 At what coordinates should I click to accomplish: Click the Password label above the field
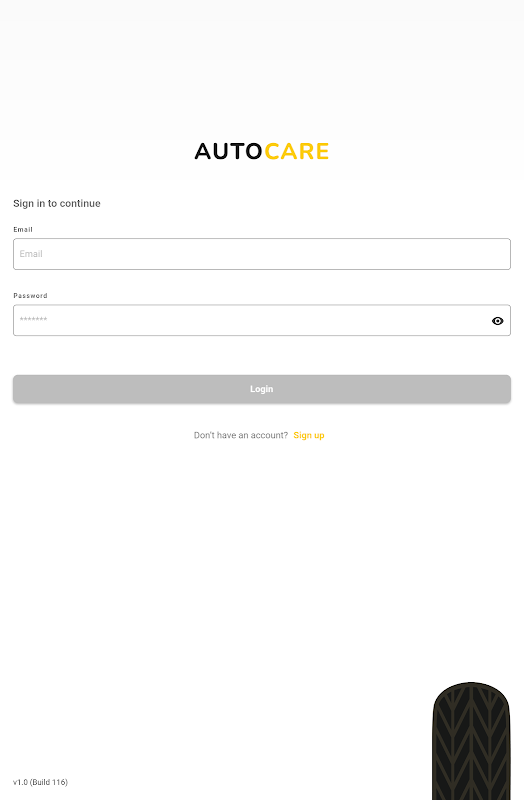(x=30, y=296)
